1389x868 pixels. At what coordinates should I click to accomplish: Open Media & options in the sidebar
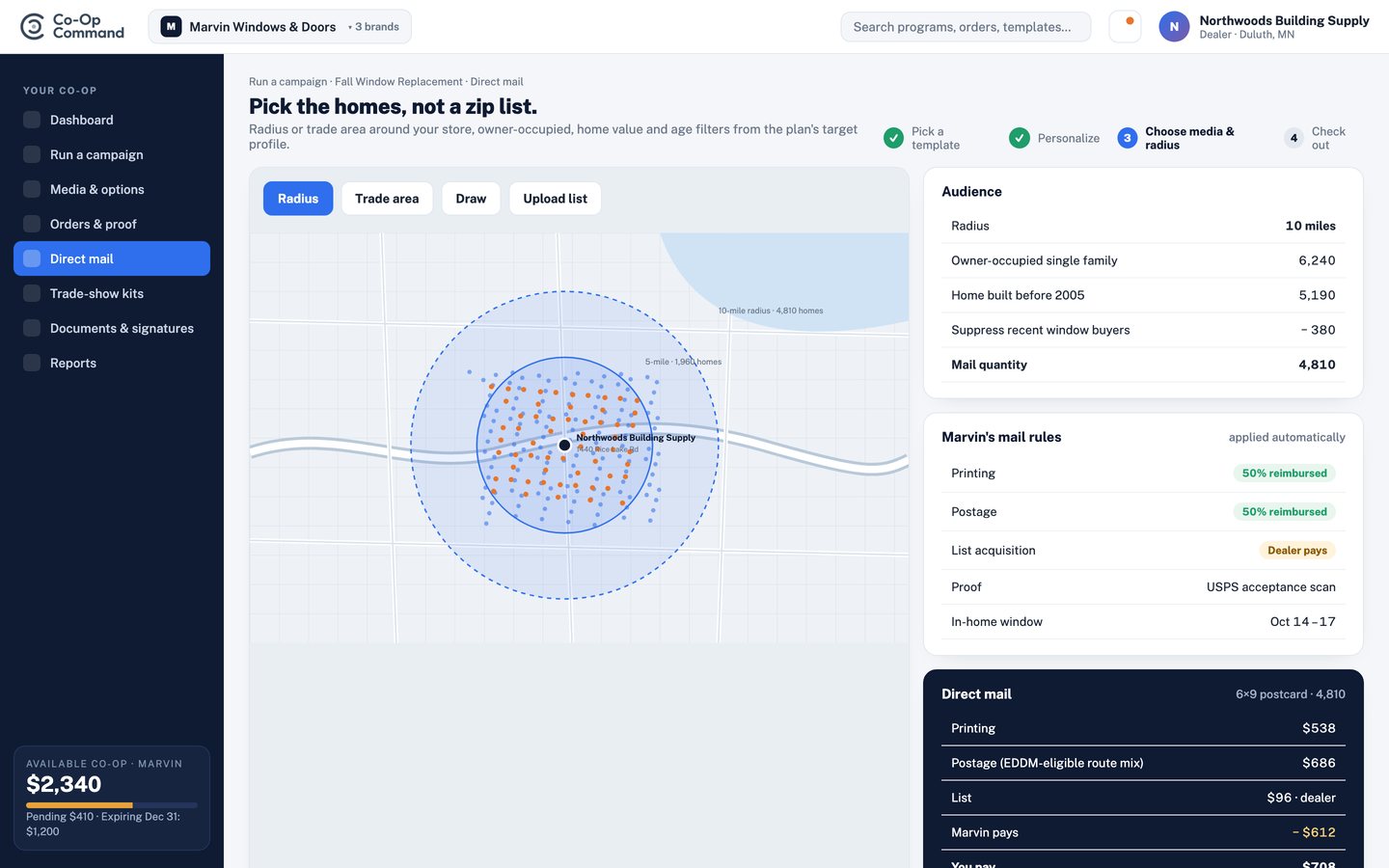[112, 189]
